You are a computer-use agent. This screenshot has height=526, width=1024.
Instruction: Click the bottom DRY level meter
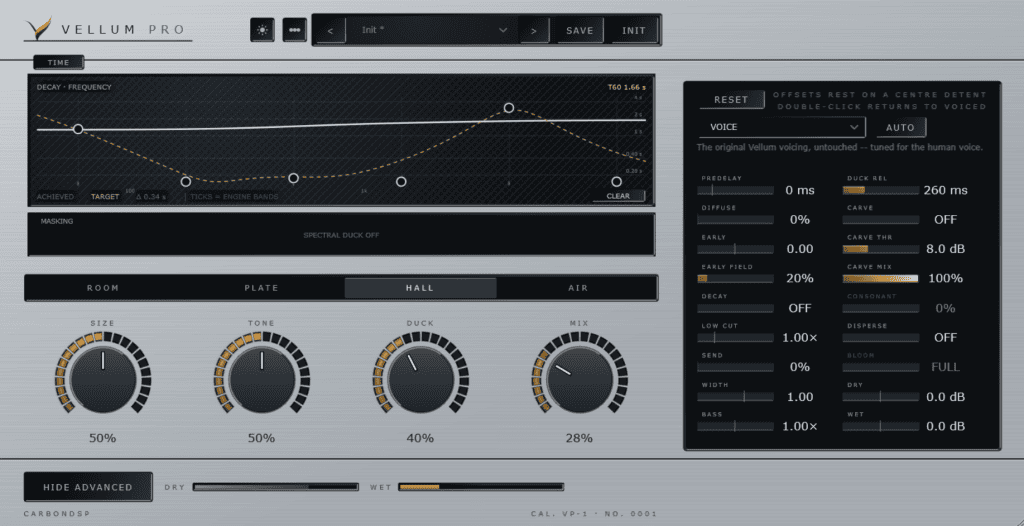point(276,487)
